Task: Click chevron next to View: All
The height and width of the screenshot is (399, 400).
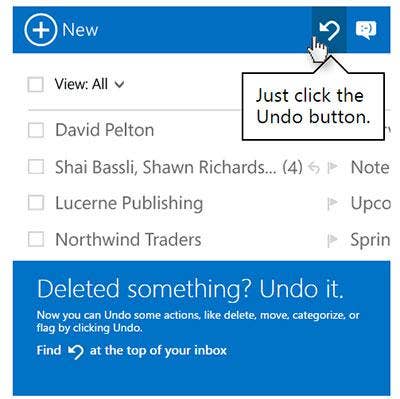Action: tap(119, 85)
